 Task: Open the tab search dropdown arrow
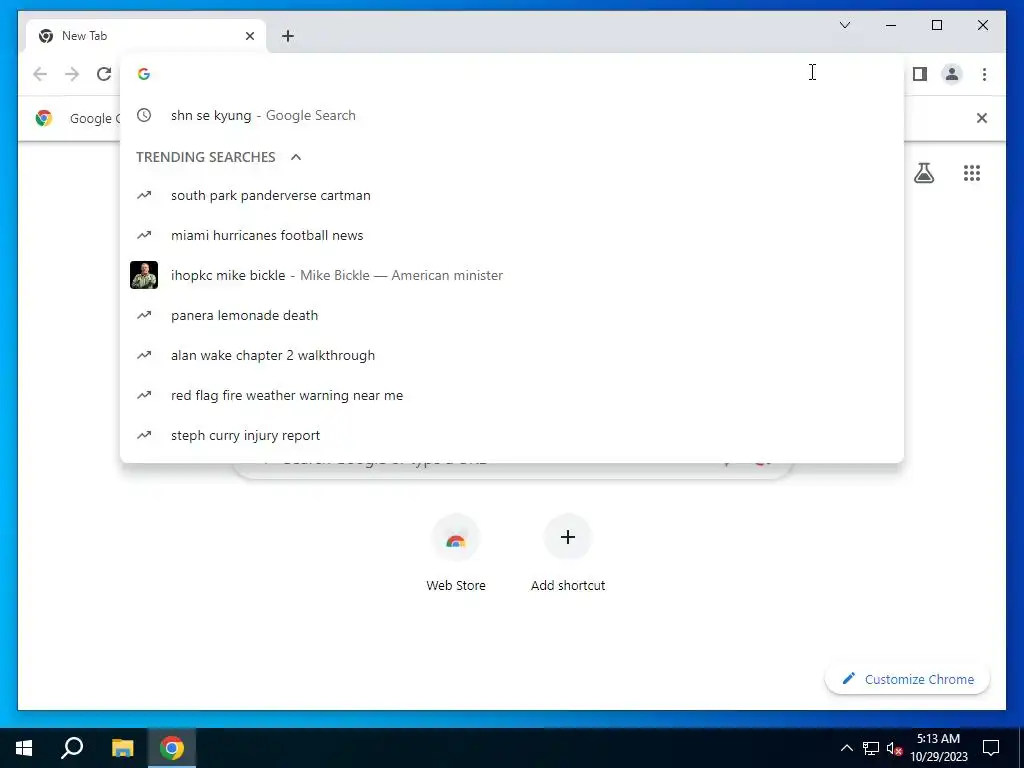(844, 25)
